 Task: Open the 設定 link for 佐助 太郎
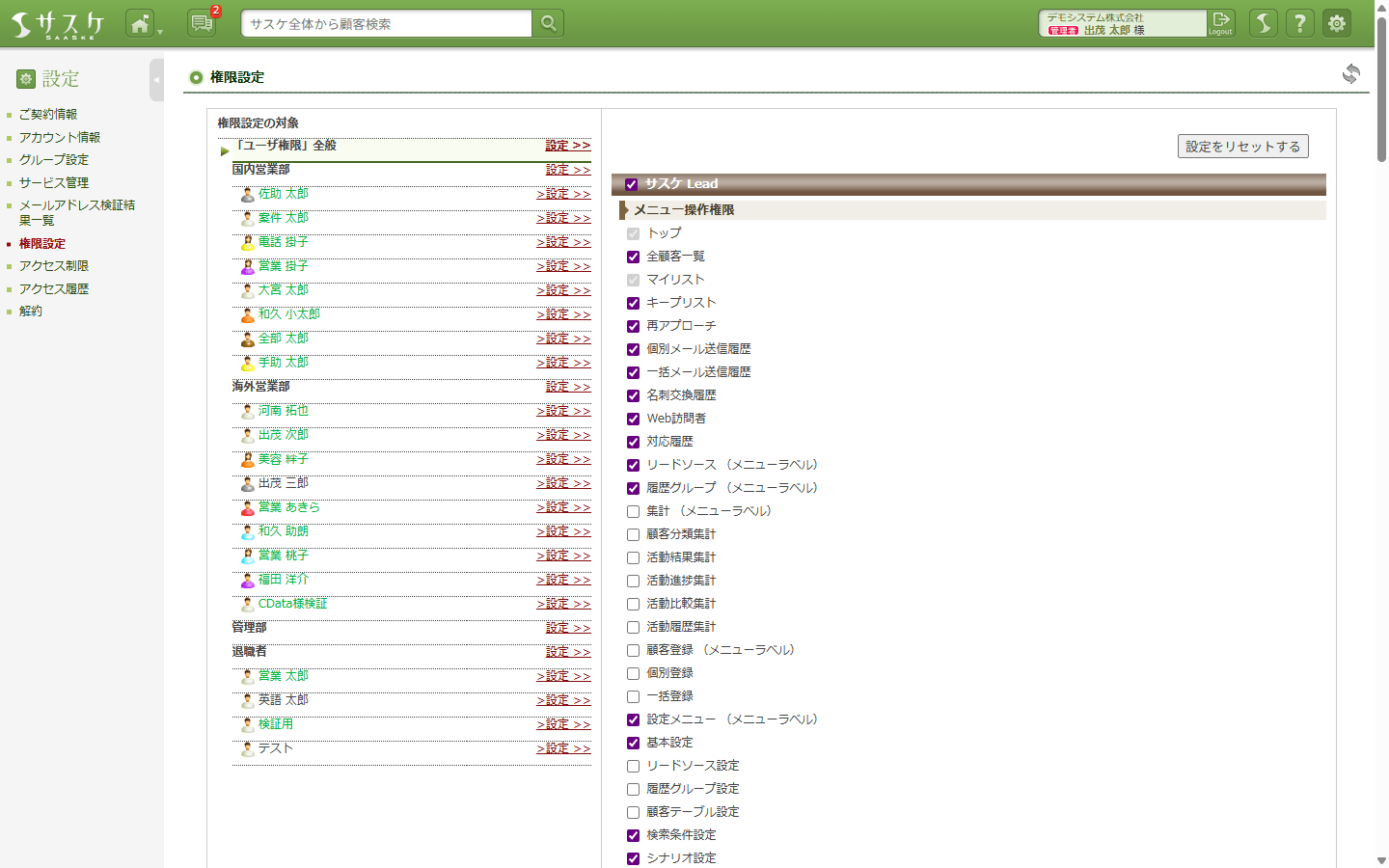[563, 194]
